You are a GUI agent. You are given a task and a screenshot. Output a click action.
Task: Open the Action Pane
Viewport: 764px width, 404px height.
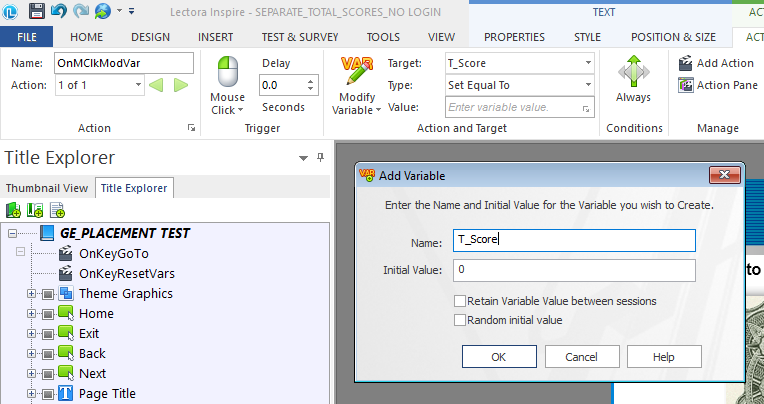pos(718,85)
